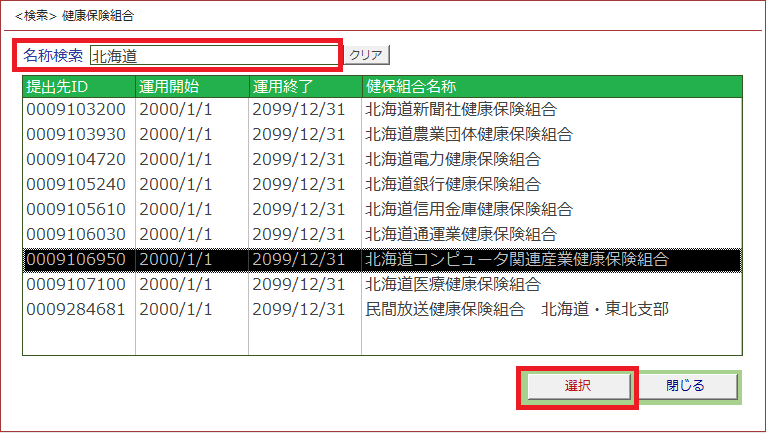This screenshot has height=433, width=766.
Task: Click the 運用開始 column header
Action: 191,86
